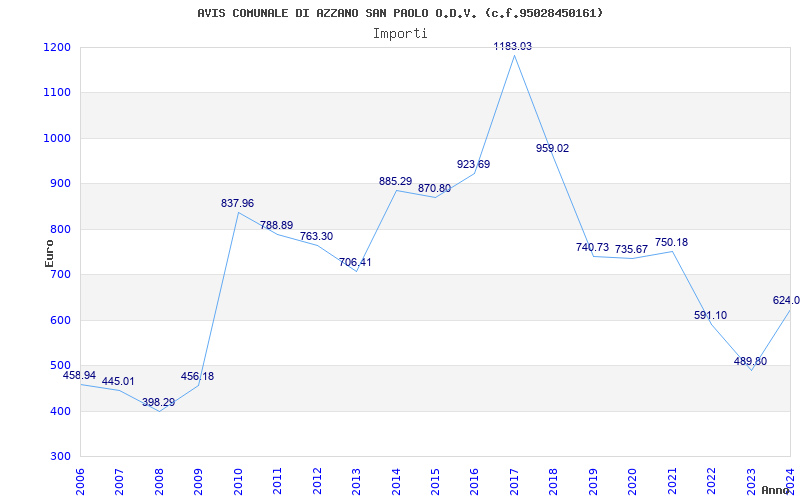Screen dimensions: 800x500
Task: Select the 2017 year axis label
Action: coord(514,482)
